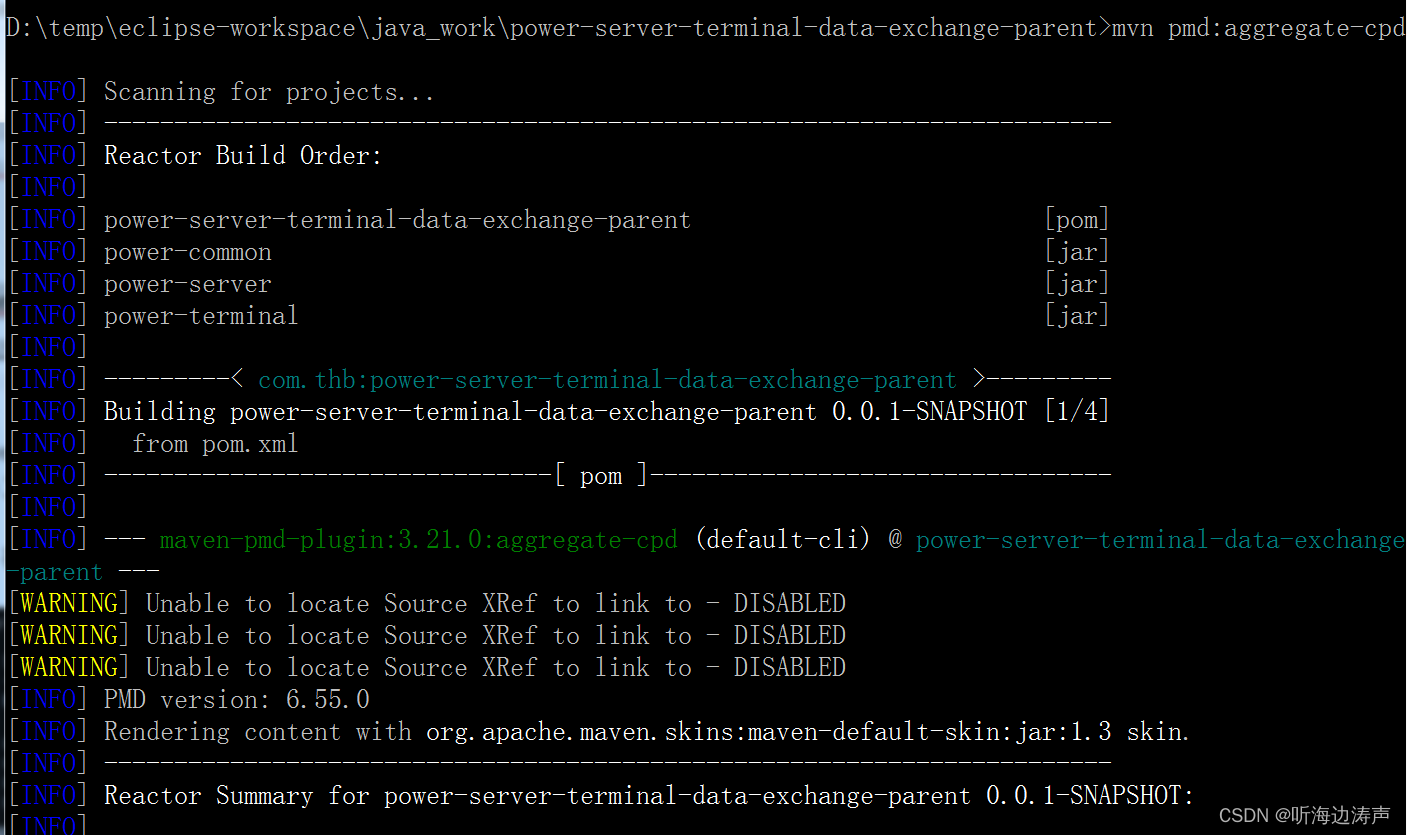This screenshot has height=835, width=1407.
Task: Click the text 'from pom.xml'
Action: (x=215, y=444)
